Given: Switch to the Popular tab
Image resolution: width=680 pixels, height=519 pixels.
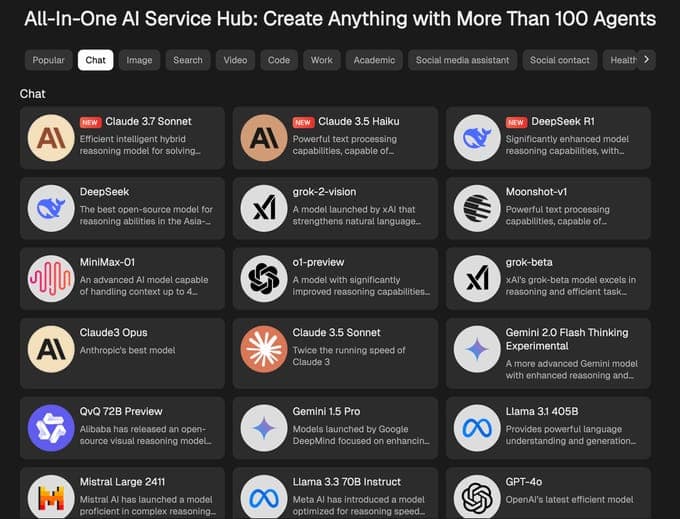Looking at the screenshot, I should point(49,60).
